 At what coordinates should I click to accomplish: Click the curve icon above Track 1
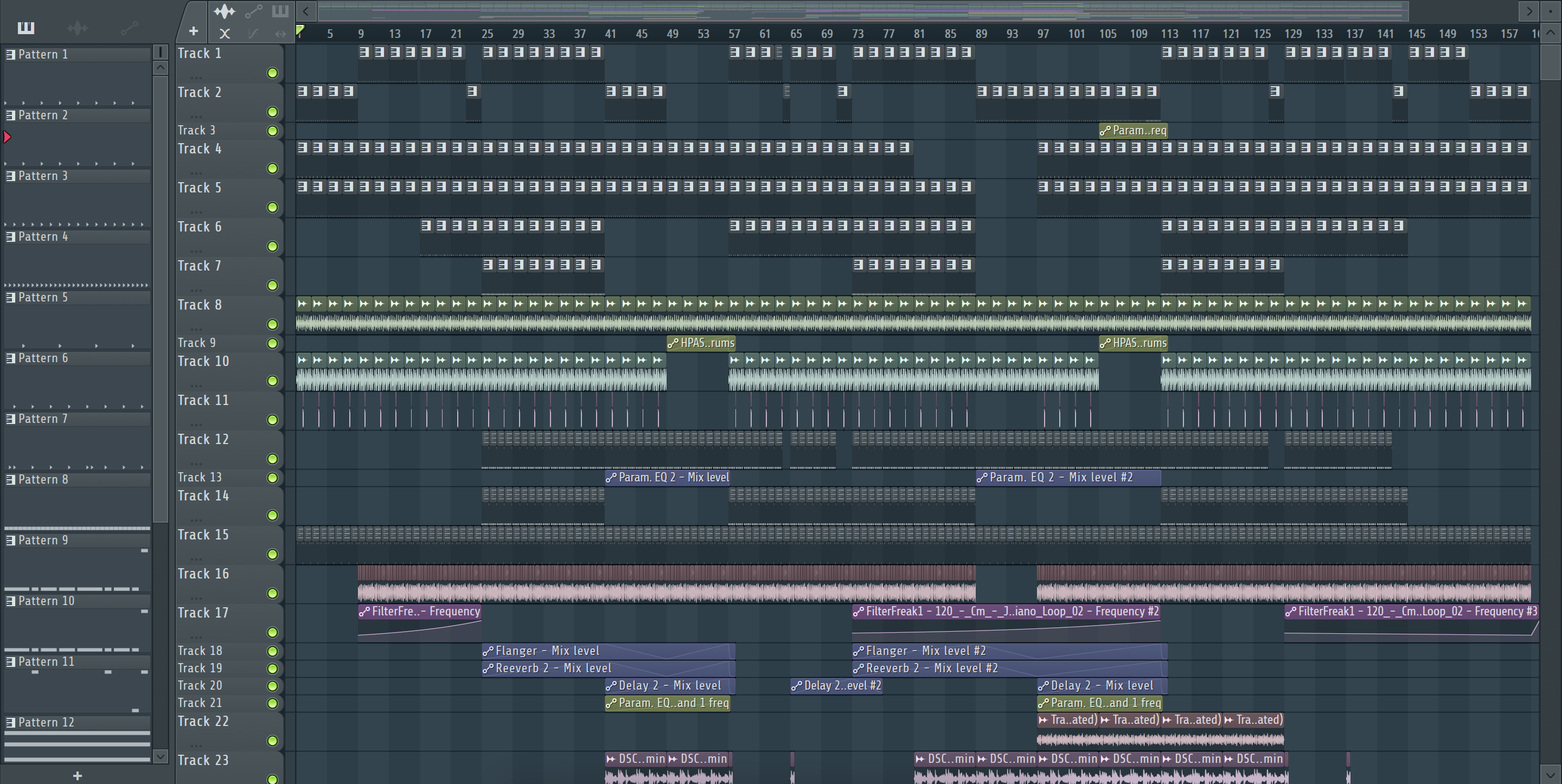[253, 34]
